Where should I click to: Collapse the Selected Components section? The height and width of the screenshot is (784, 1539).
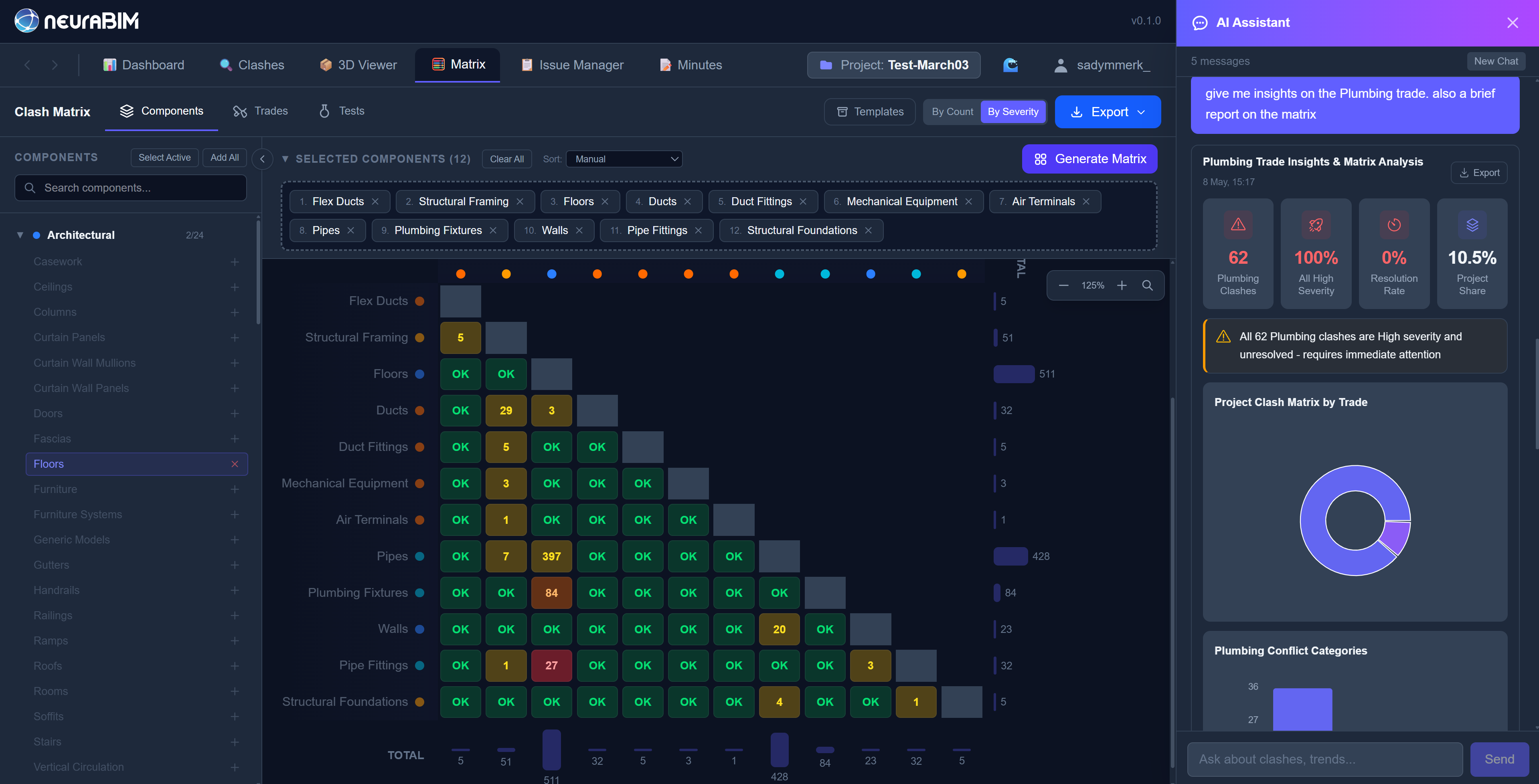285,159
